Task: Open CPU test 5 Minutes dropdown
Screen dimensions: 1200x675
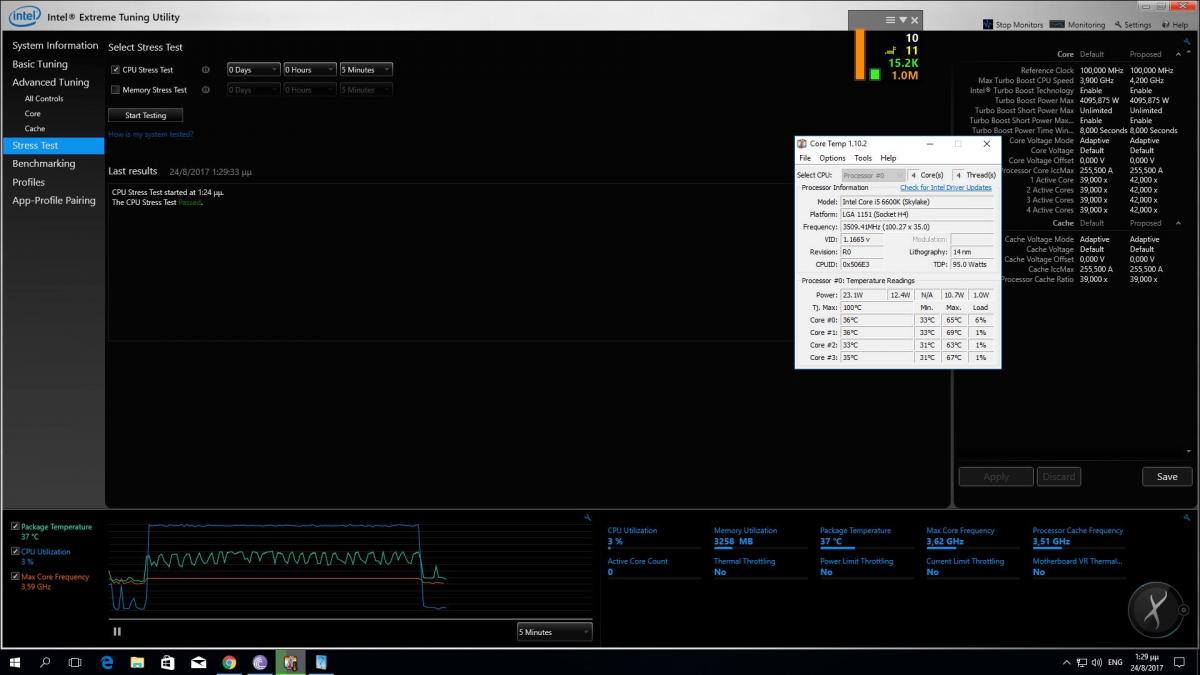Action: click(366, 70)
